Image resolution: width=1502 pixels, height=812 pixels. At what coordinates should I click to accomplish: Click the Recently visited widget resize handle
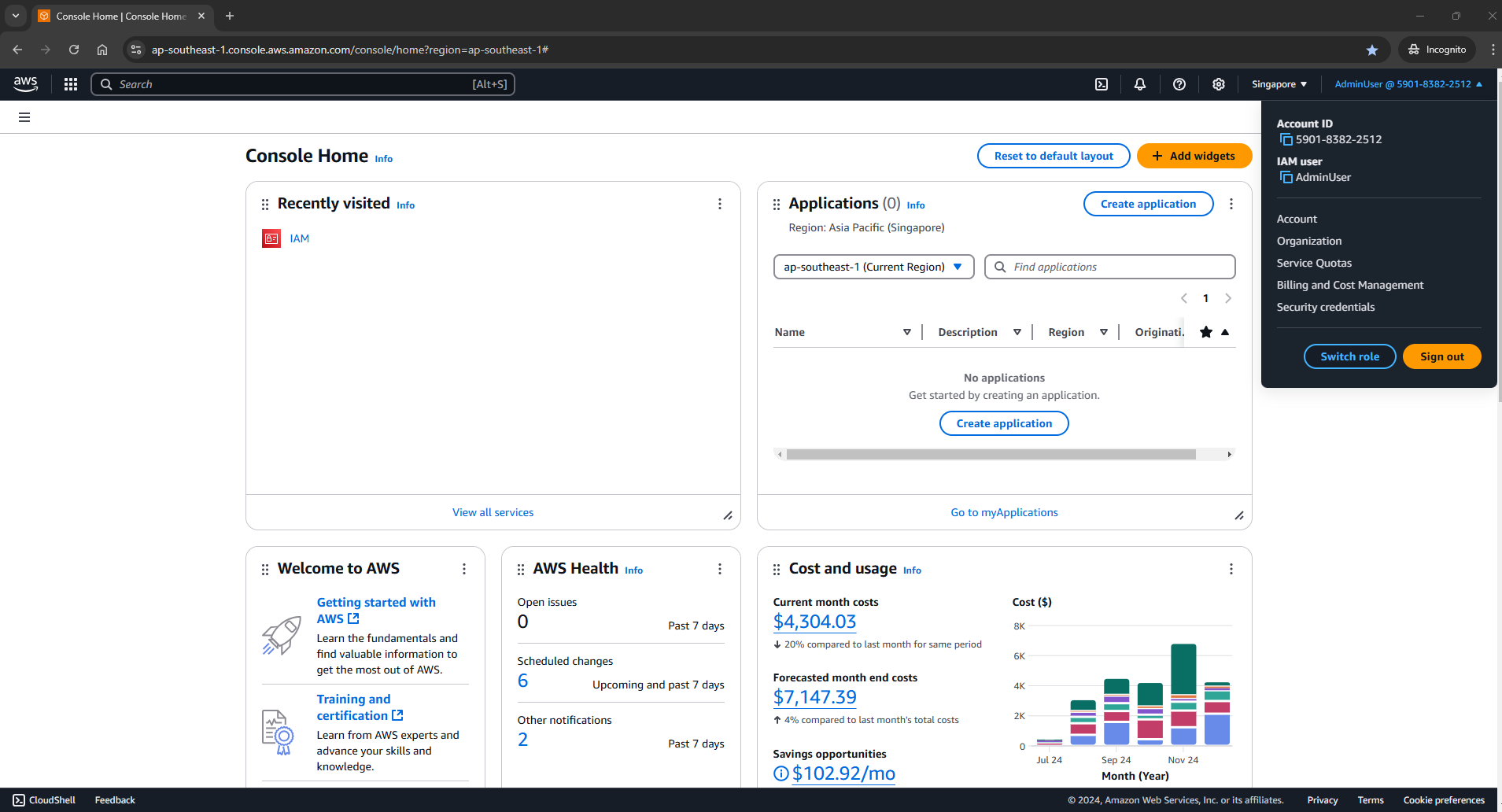pos(728,516)
